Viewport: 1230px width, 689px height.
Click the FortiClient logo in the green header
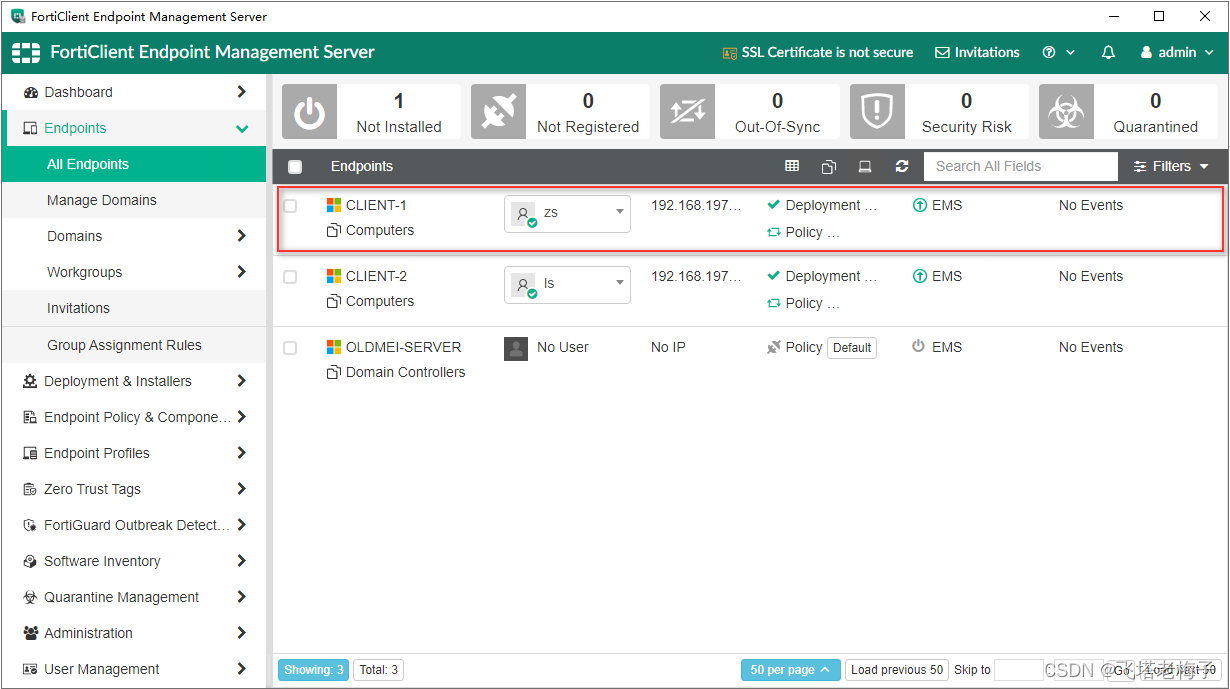coord(26,52)
